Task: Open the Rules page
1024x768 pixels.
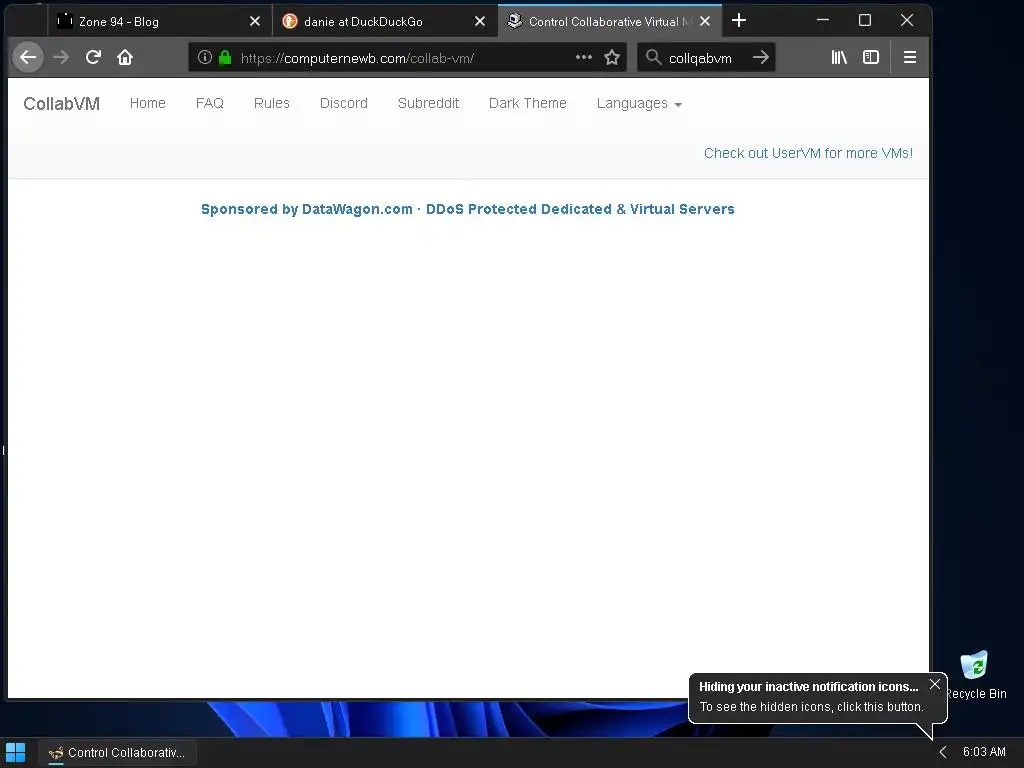Action: coord(272,103)
